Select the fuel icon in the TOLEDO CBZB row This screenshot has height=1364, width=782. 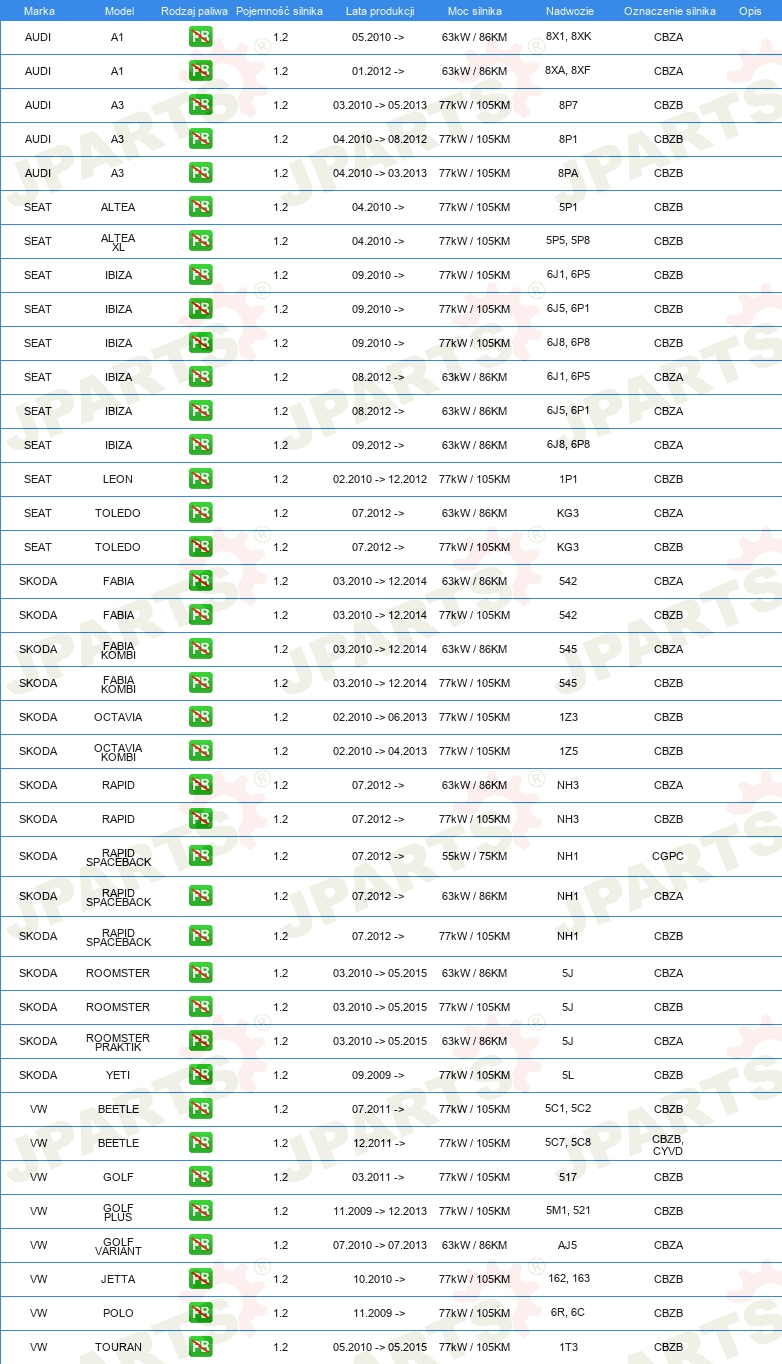point(200,546)
